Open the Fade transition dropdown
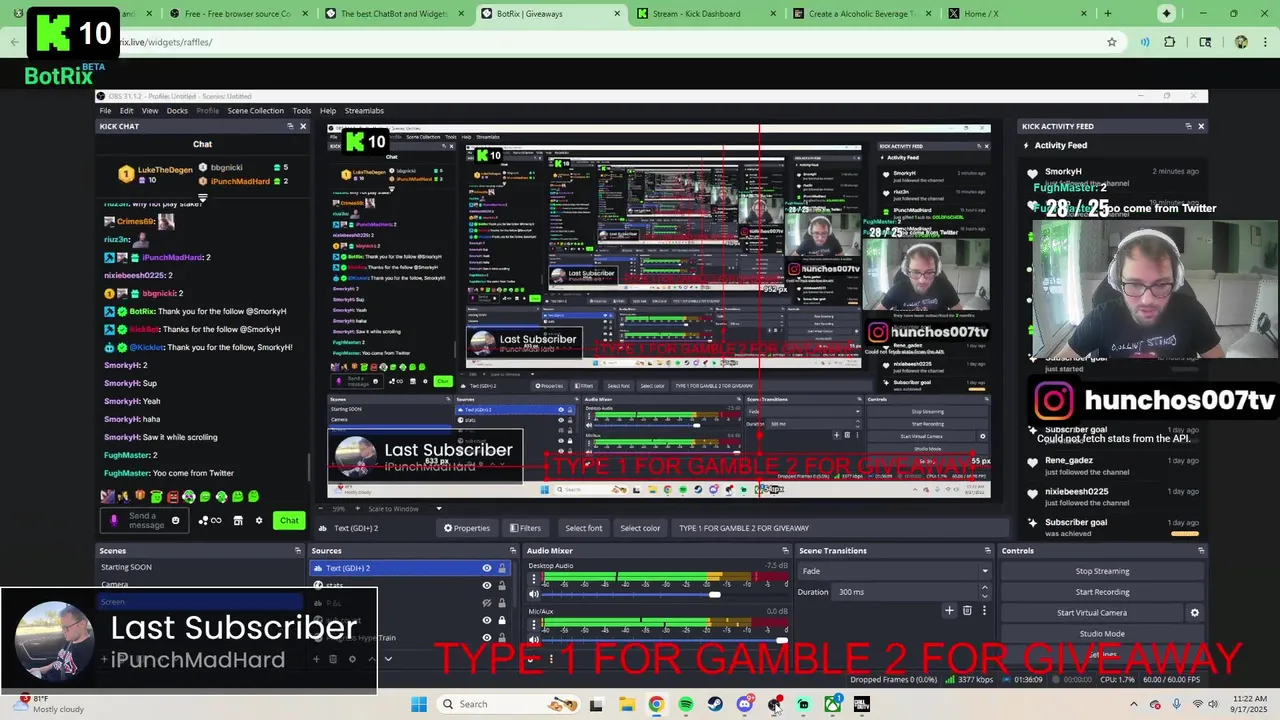The image size is (1280, 720). pyautogui.click(x=895, y=571)
